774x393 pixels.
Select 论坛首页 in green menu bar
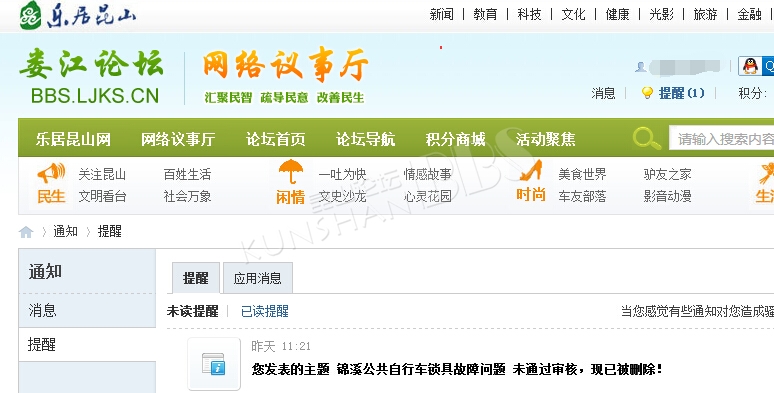[275, 139]
